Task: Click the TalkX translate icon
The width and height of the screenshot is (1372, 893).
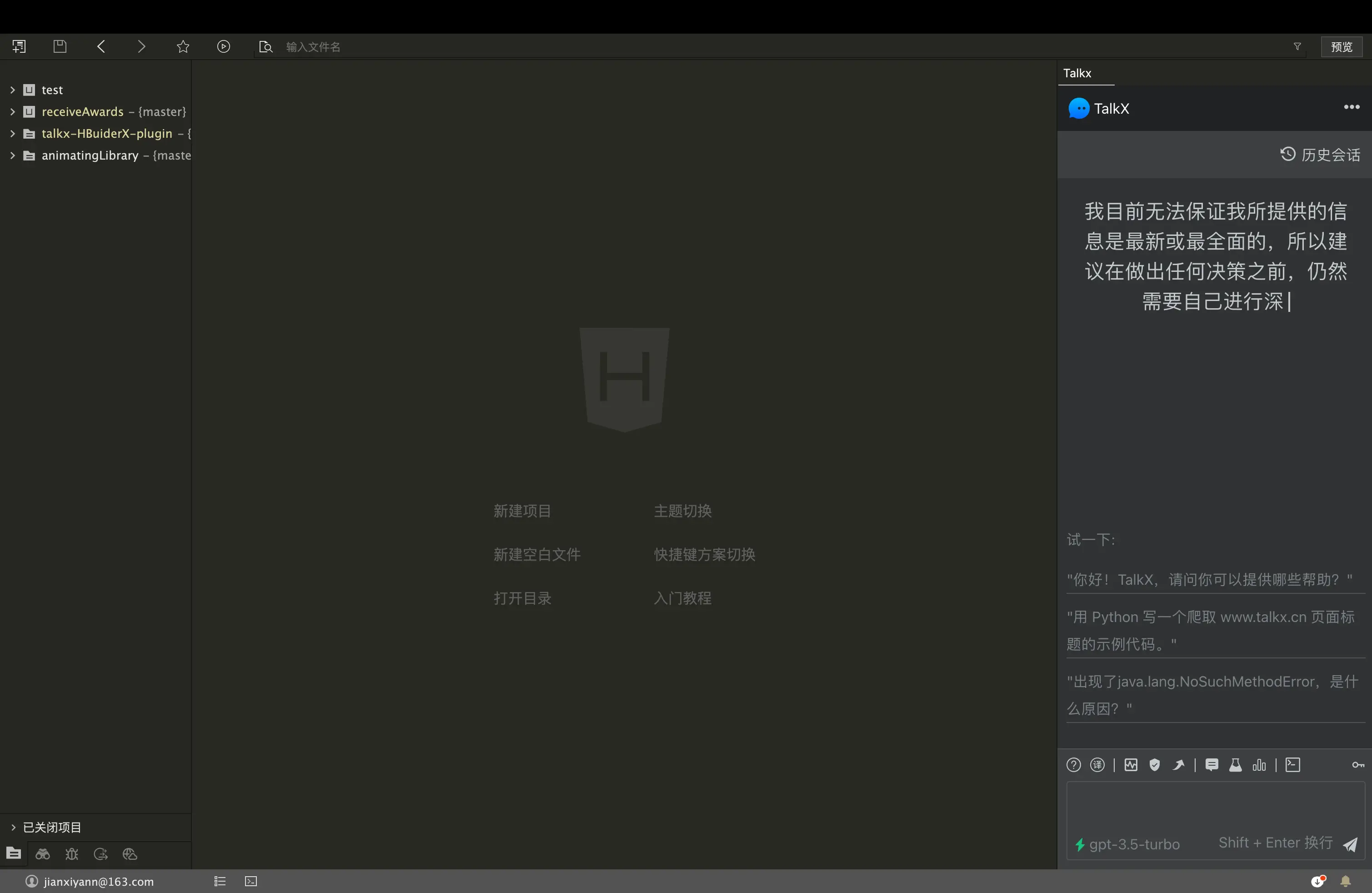Action: (1097, 765)
